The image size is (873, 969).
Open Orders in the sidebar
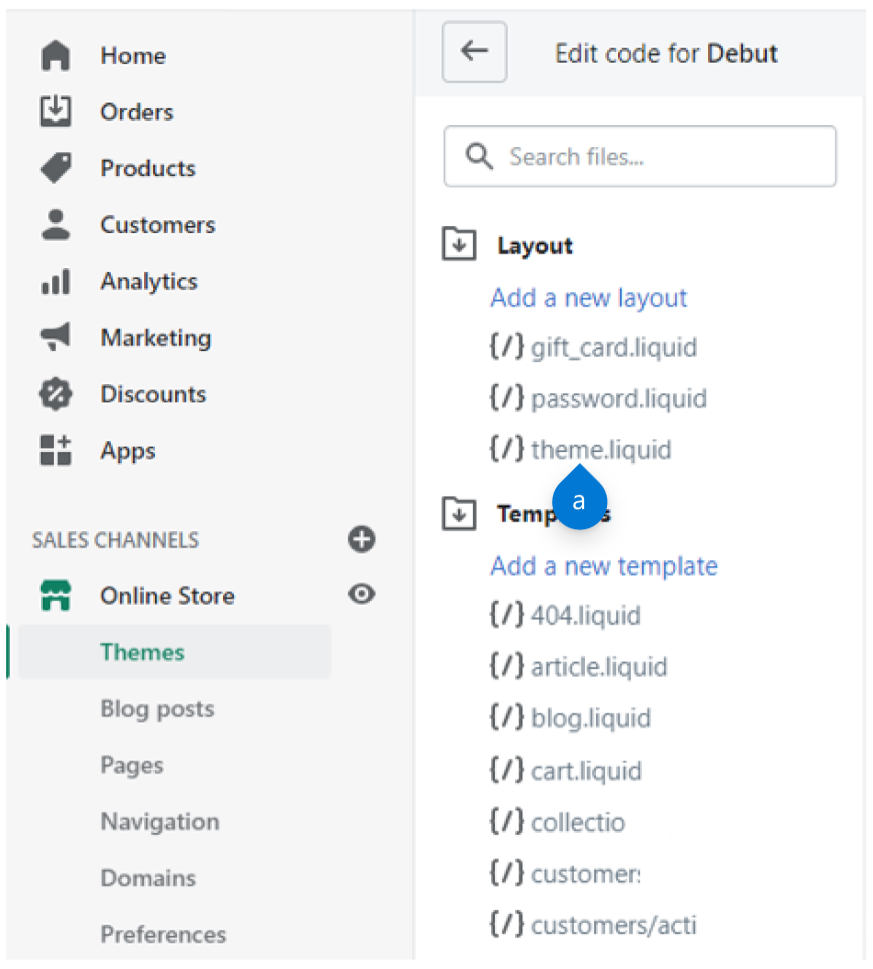coord(137,112)
